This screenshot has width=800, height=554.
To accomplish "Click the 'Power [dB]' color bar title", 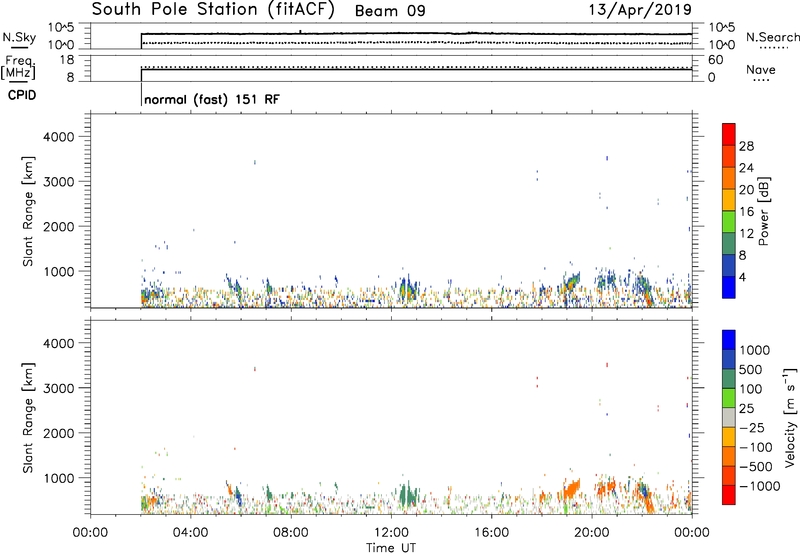I will tap(763, 211).
